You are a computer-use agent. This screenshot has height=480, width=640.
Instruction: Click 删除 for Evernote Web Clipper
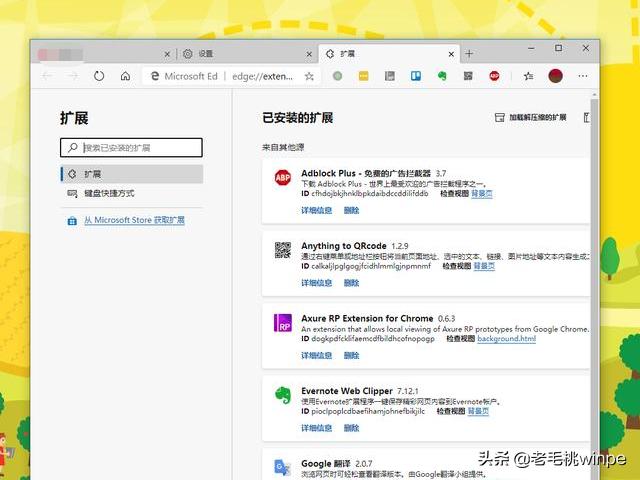click(x=351, y=427)
